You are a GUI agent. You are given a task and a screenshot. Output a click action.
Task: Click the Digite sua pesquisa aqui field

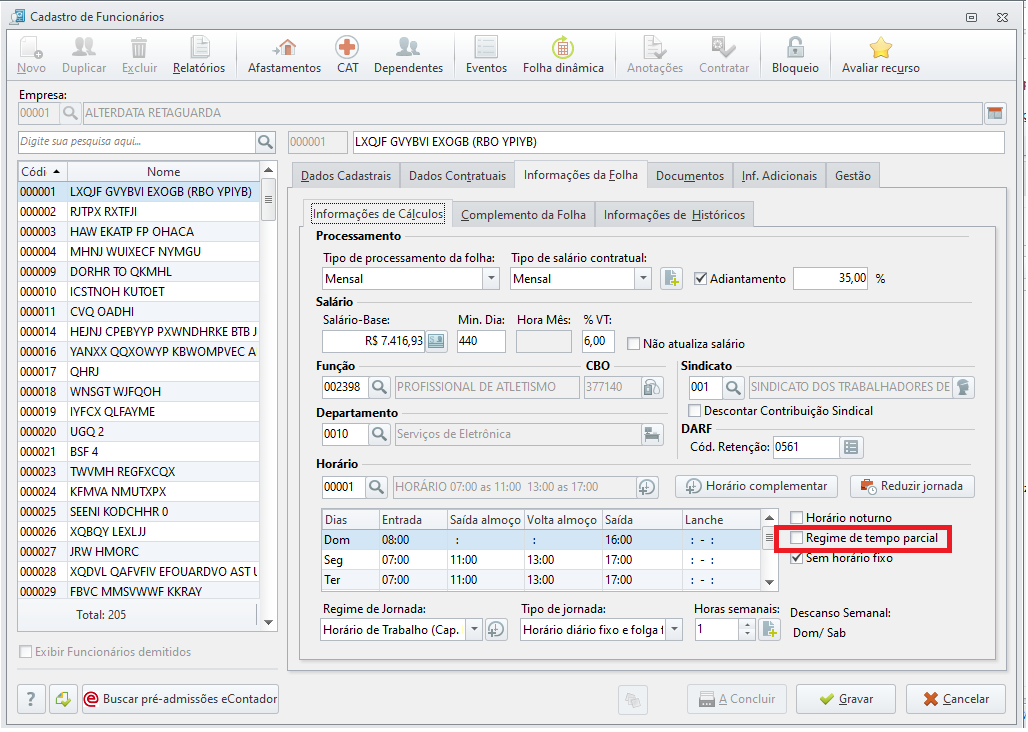coord(136,142)
